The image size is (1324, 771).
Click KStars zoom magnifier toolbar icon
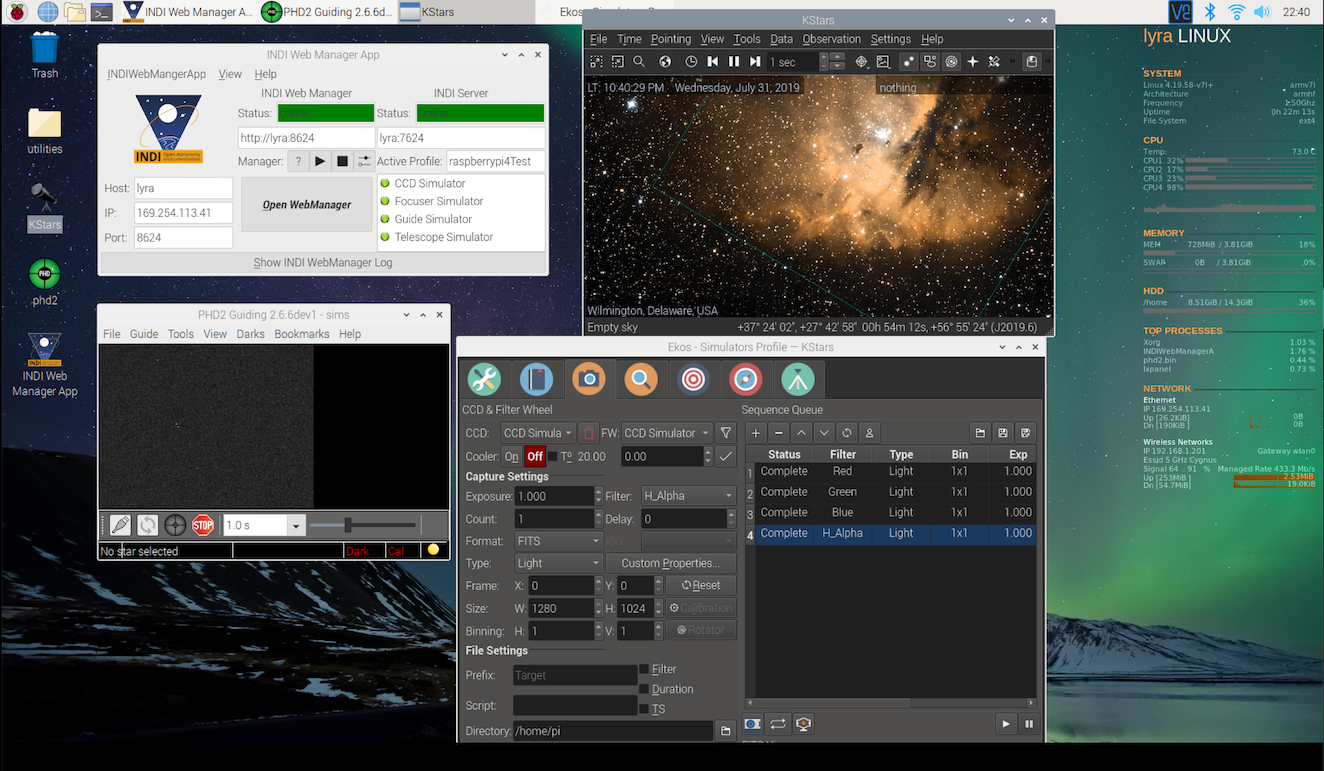point(639,62)
